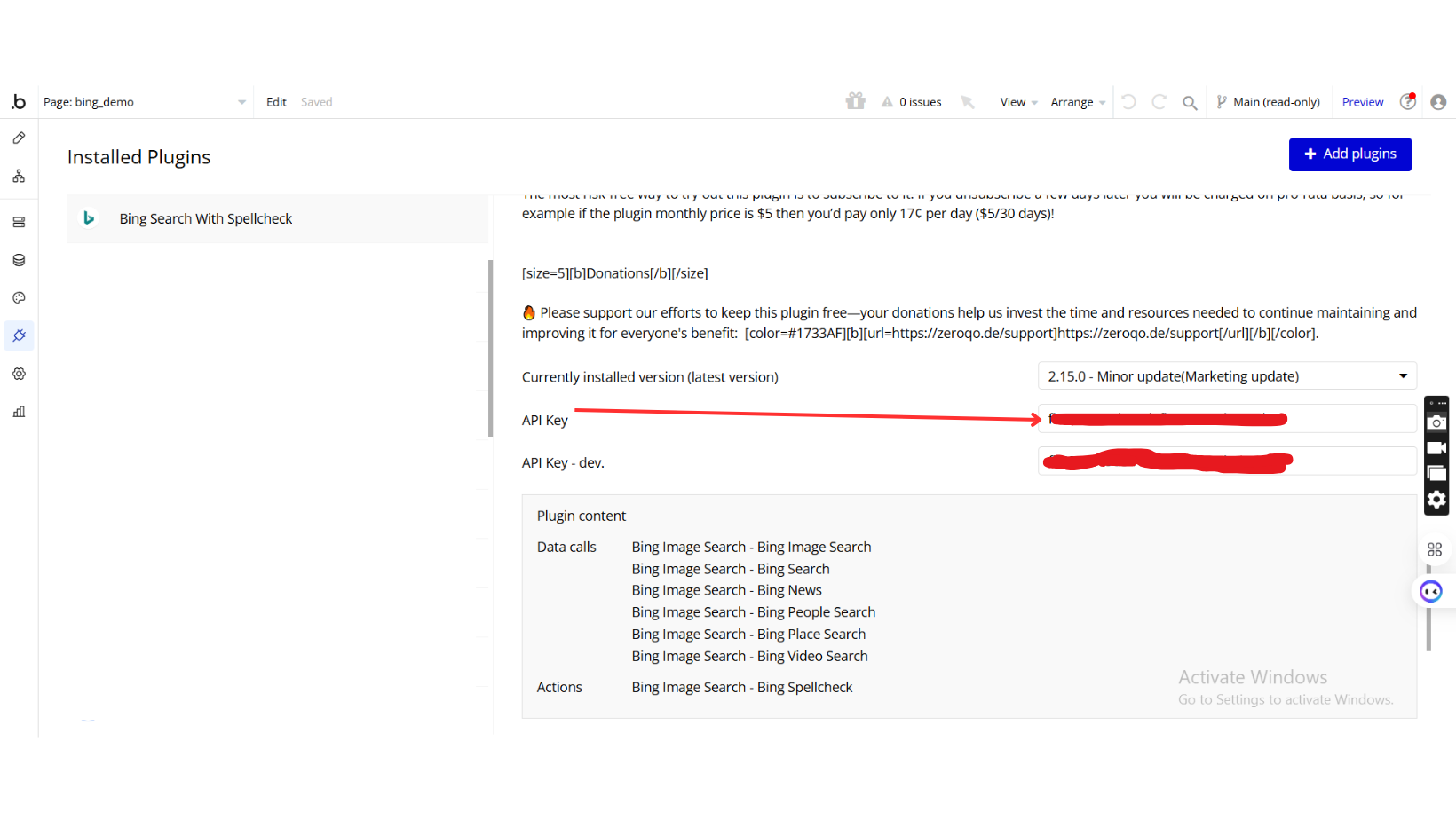This screenshot has height=820, width=1456.
Task: Click the search magnifier icon
Action: pyautogui.click(x=1190, y=103)
